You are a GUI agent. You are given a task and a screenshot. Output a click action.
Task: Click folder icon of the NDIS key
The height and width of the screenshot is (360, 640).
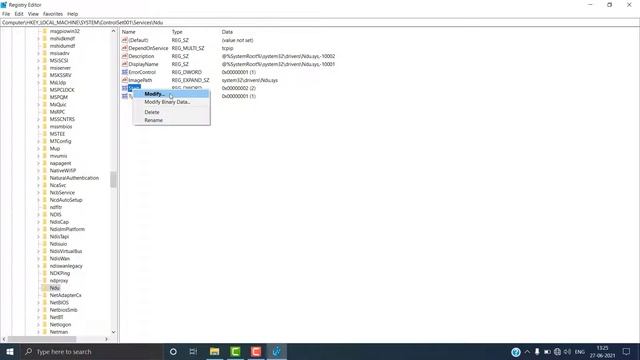point(45,214)
